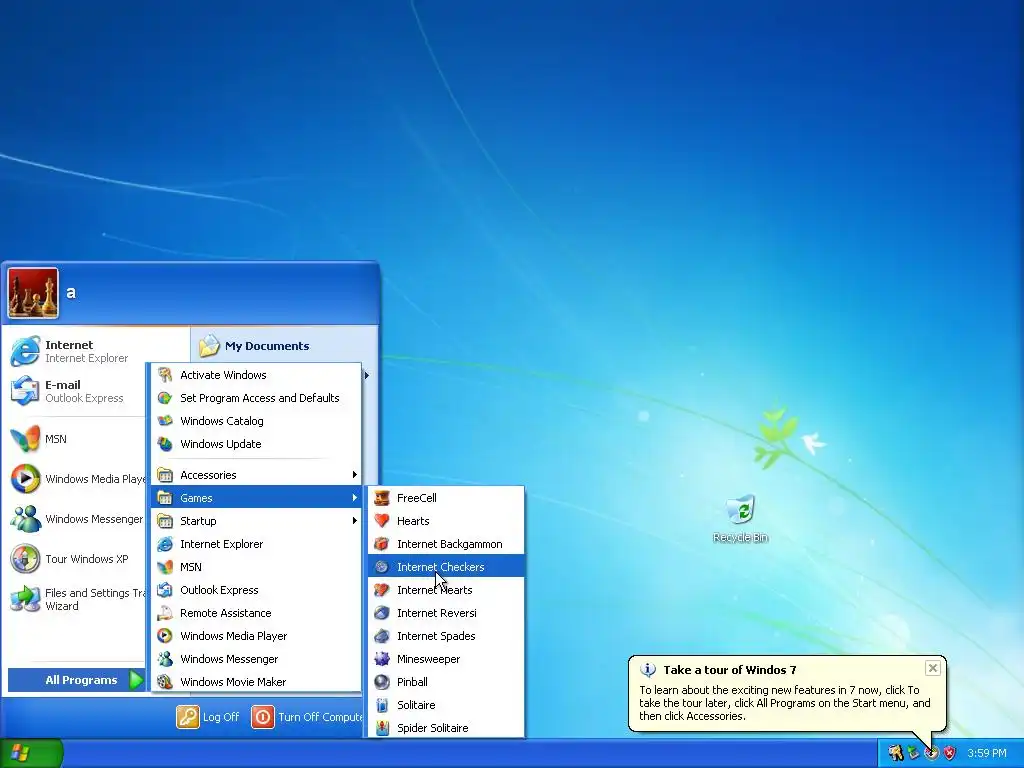Click the MSN butterfly in left pane
Screen dimensions: 1024x768
pos(25,439)
